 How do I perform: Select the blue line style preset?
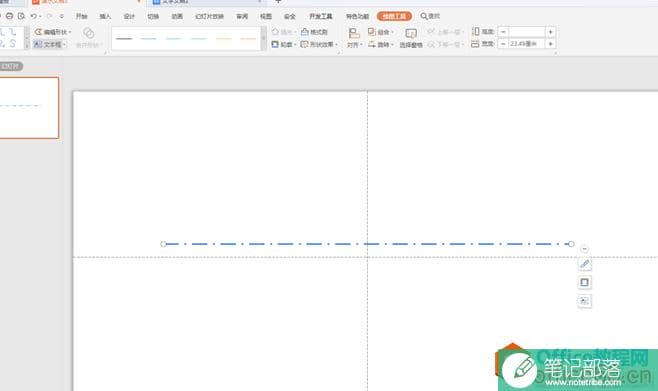(x=149, y=39)
